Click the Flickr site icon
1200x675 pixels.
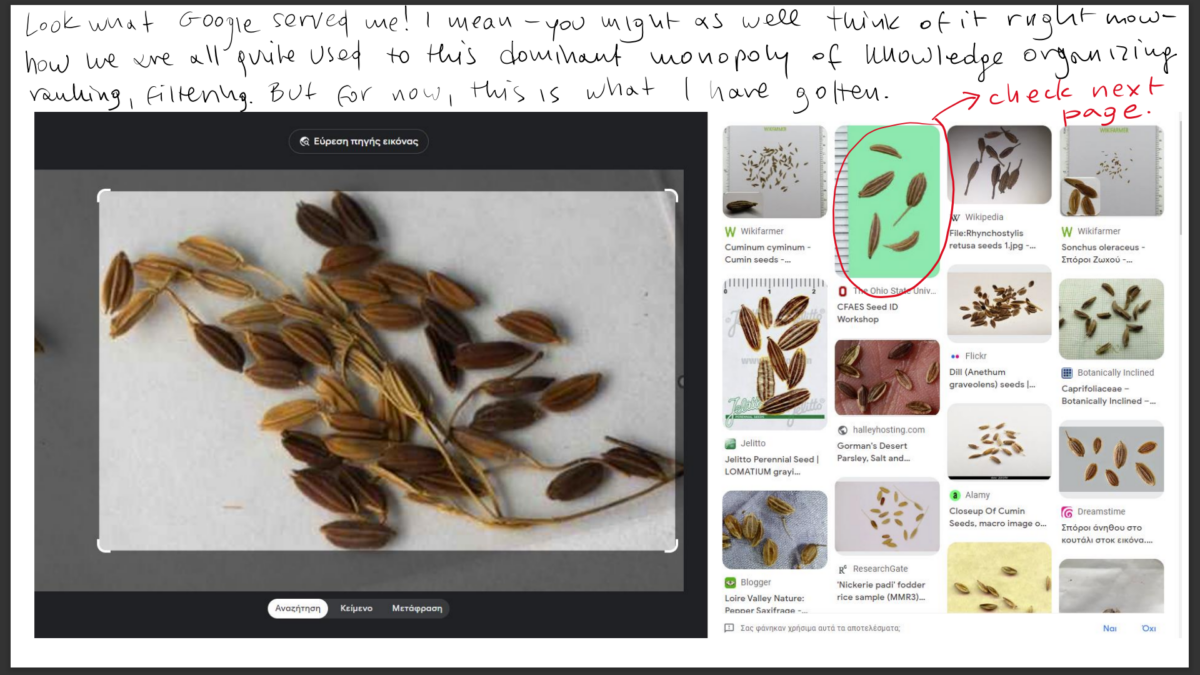pos(955,356)
